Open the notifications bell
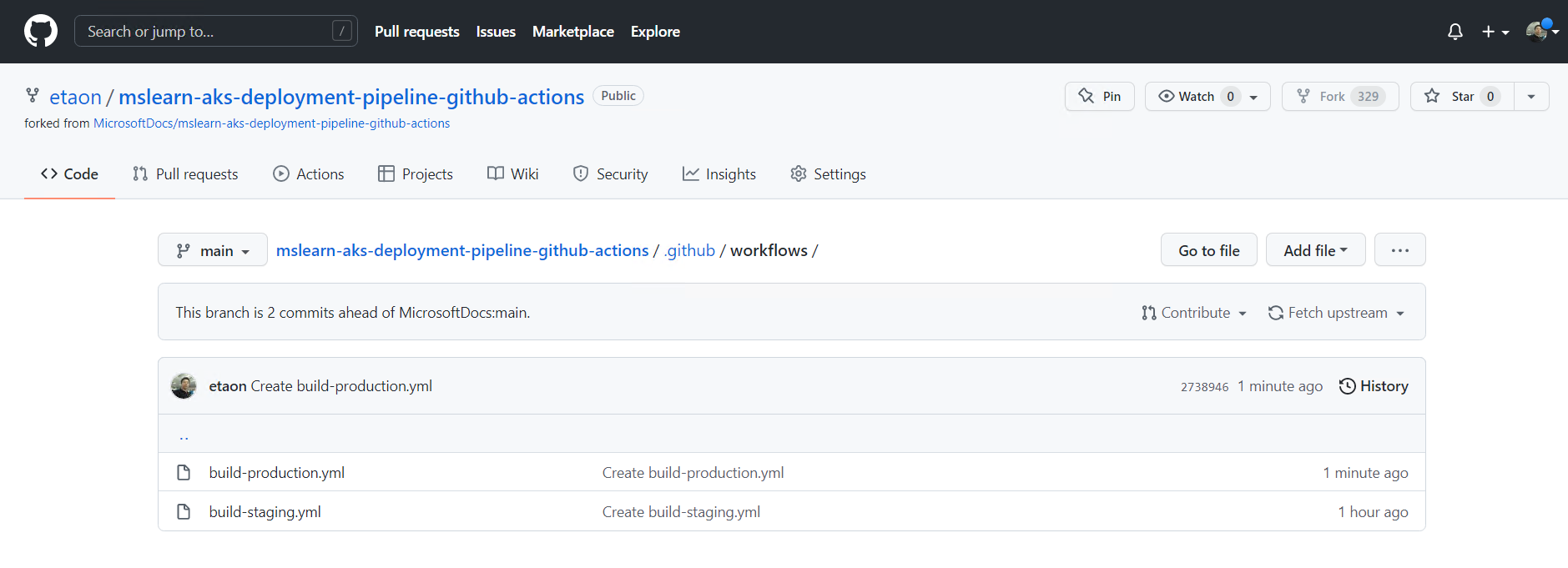 [1455, 32]
